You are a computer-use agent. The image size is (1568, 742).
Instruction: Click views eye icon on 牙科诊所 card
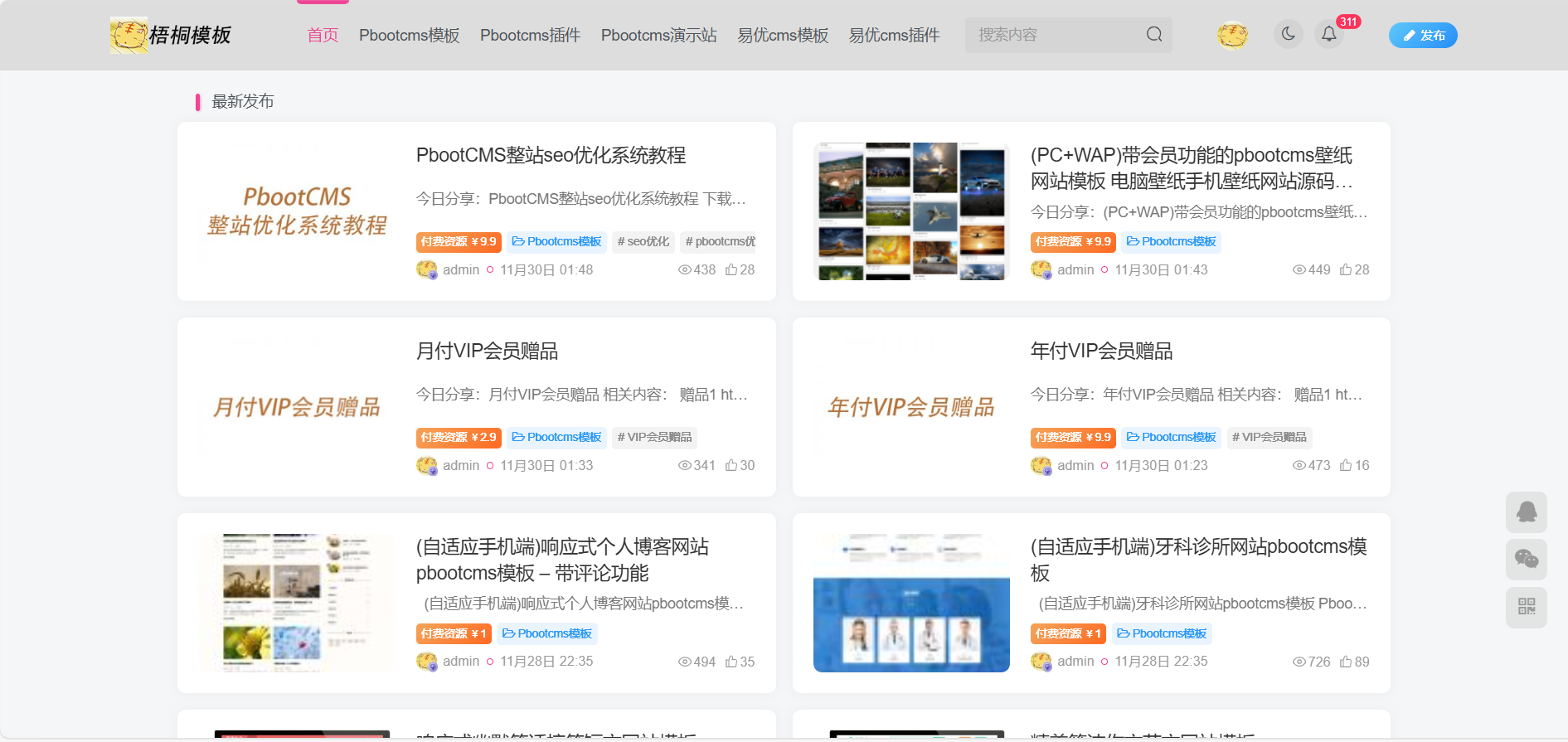coord(1299,662)
